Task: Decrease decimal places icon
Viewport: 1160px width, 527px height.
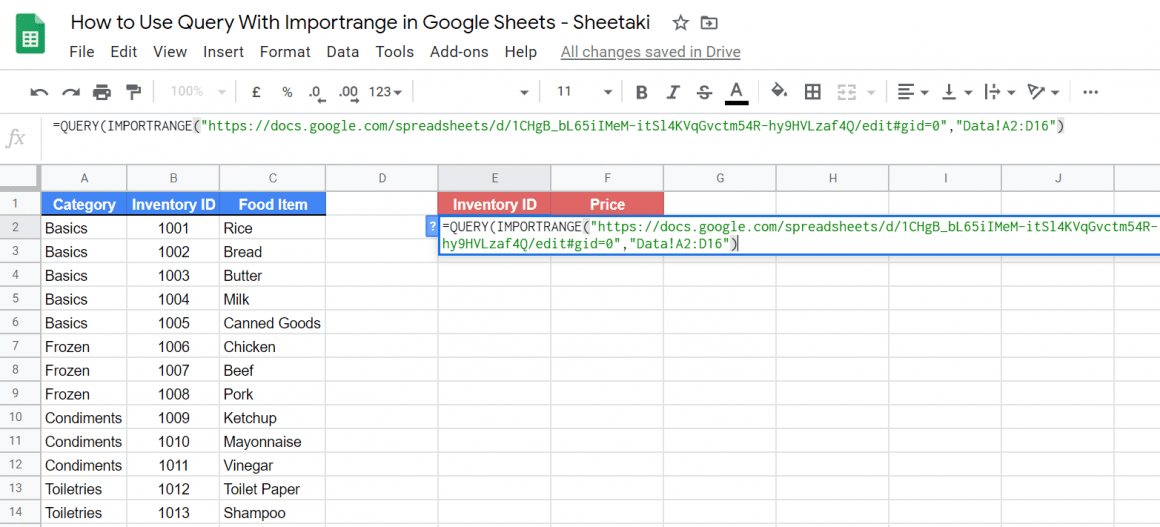Action: point(317,93)
